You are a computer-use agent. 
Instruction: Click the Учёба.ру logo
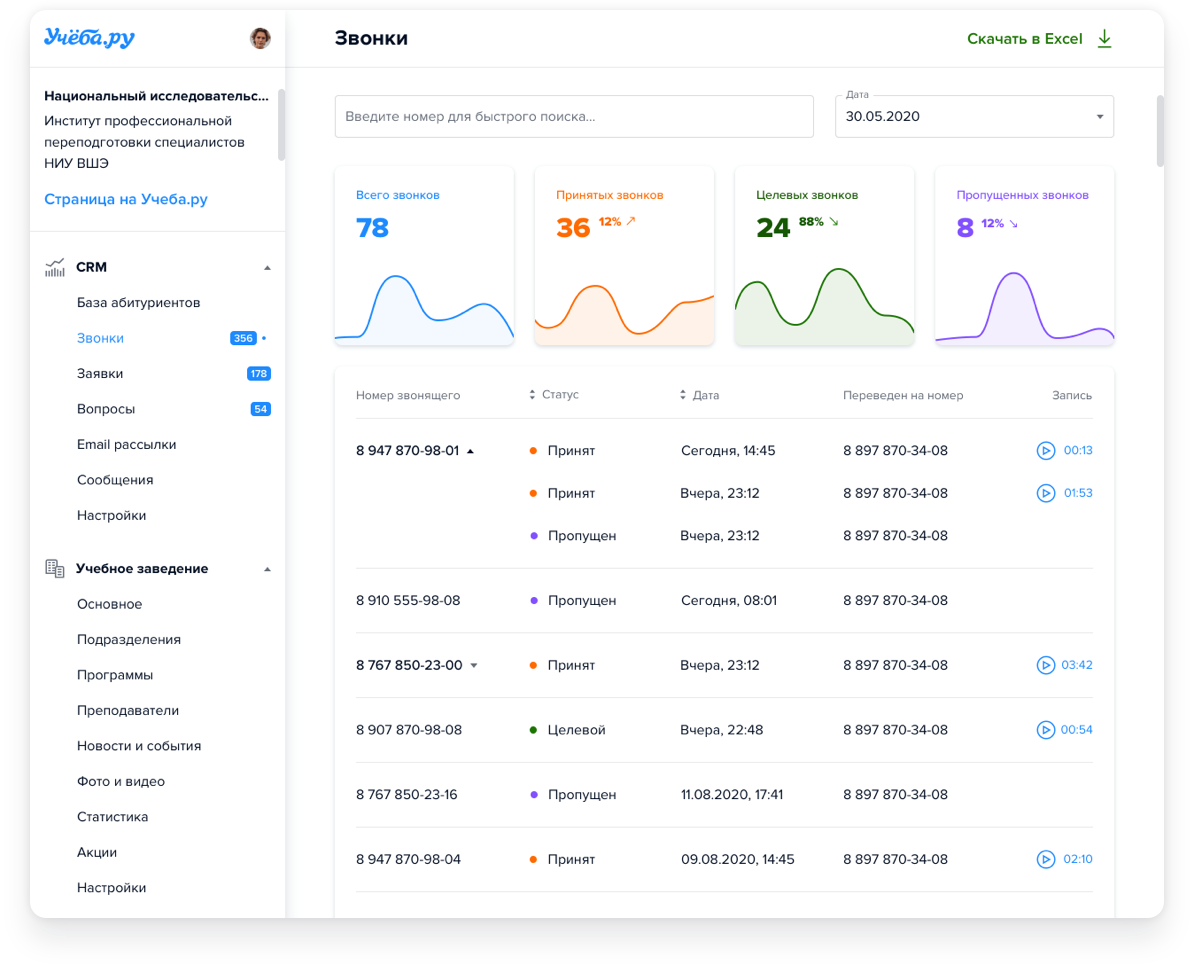89,38
